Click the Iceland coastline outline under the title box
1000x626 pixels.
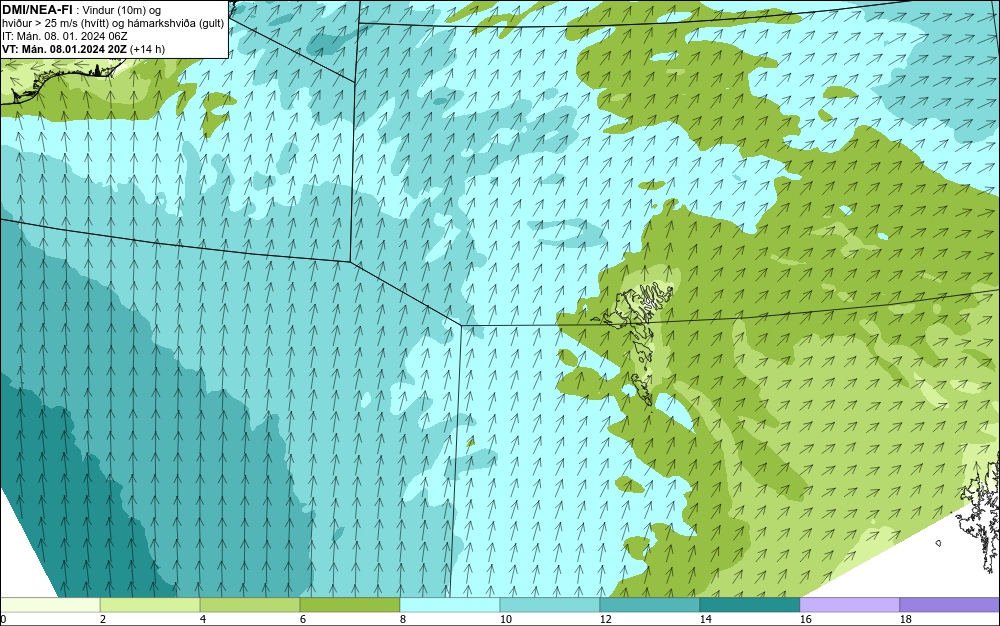[61, 80]
